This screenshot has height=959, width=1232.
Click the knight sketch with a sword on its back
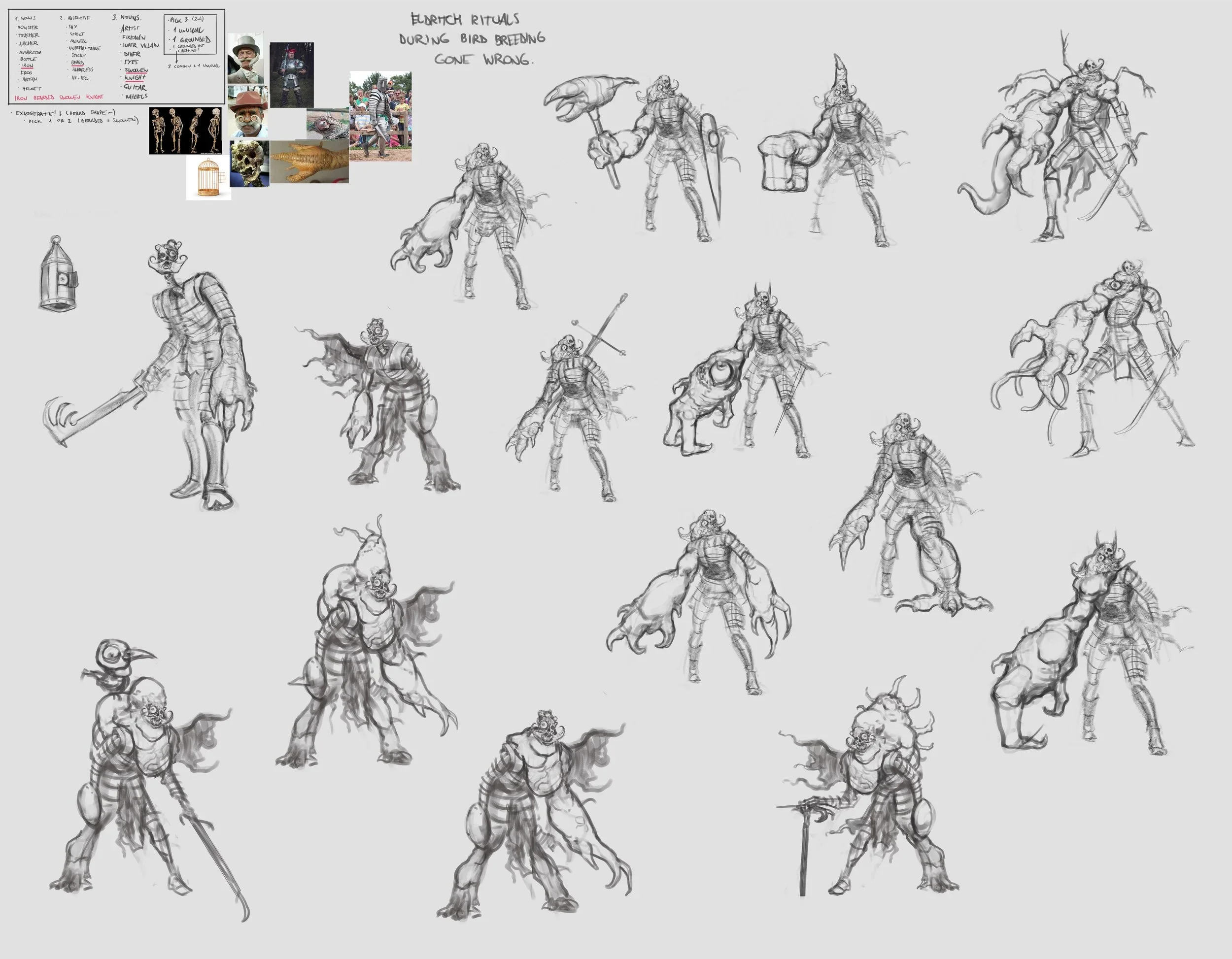[572, 398]
